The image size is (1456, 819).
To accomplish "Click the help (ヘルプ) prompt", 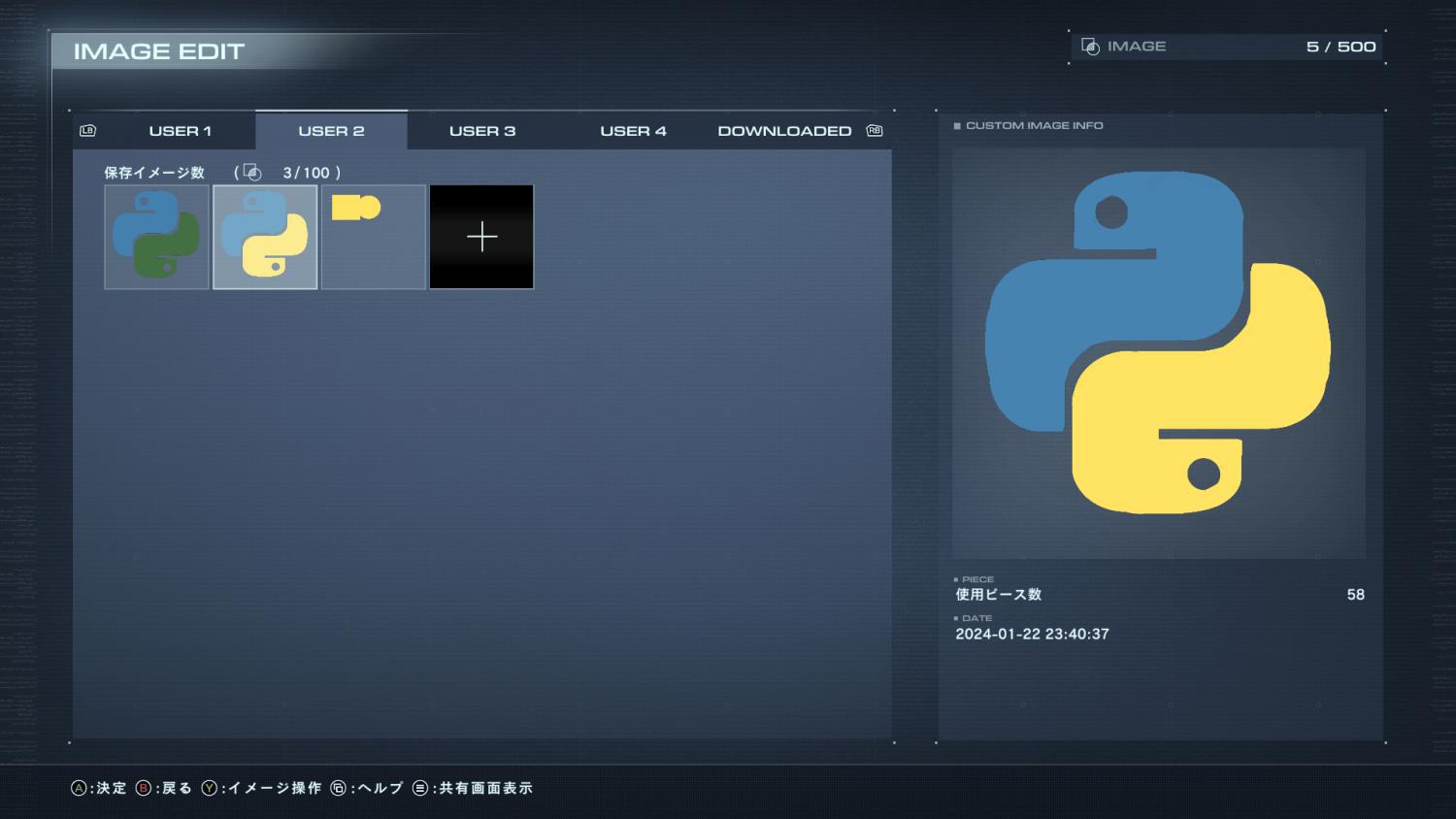I will 367,788.
